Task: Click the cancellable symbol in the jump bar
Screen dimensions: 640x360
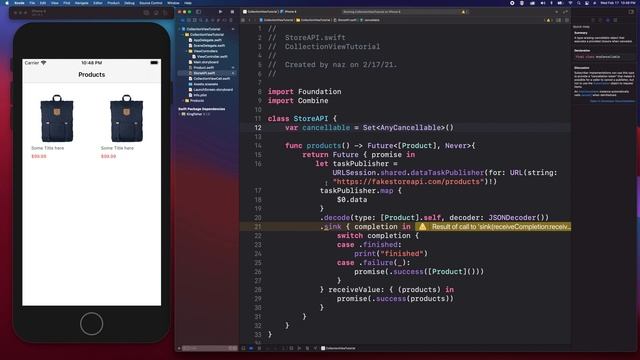Action: [371, 20]
